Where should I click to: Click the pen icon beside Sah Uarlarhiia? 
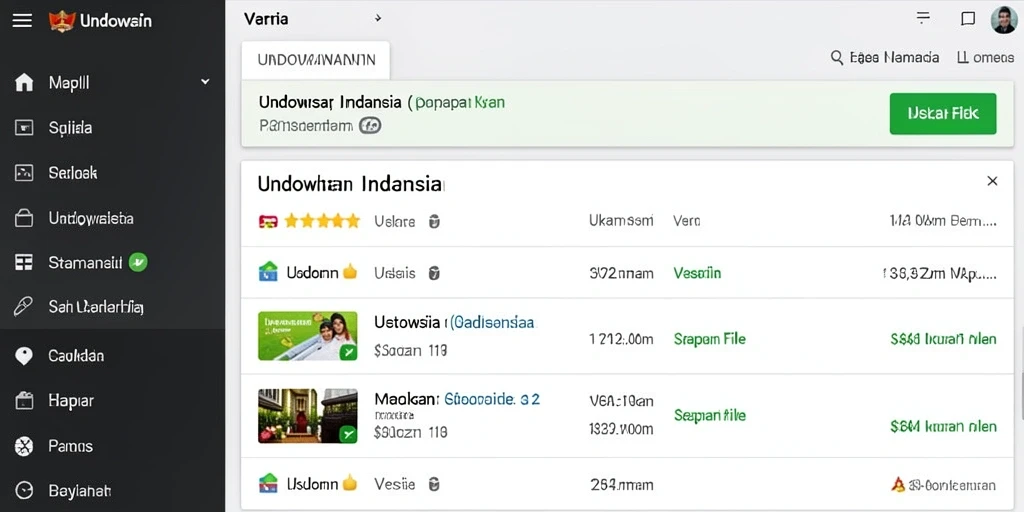click(24, 306)
